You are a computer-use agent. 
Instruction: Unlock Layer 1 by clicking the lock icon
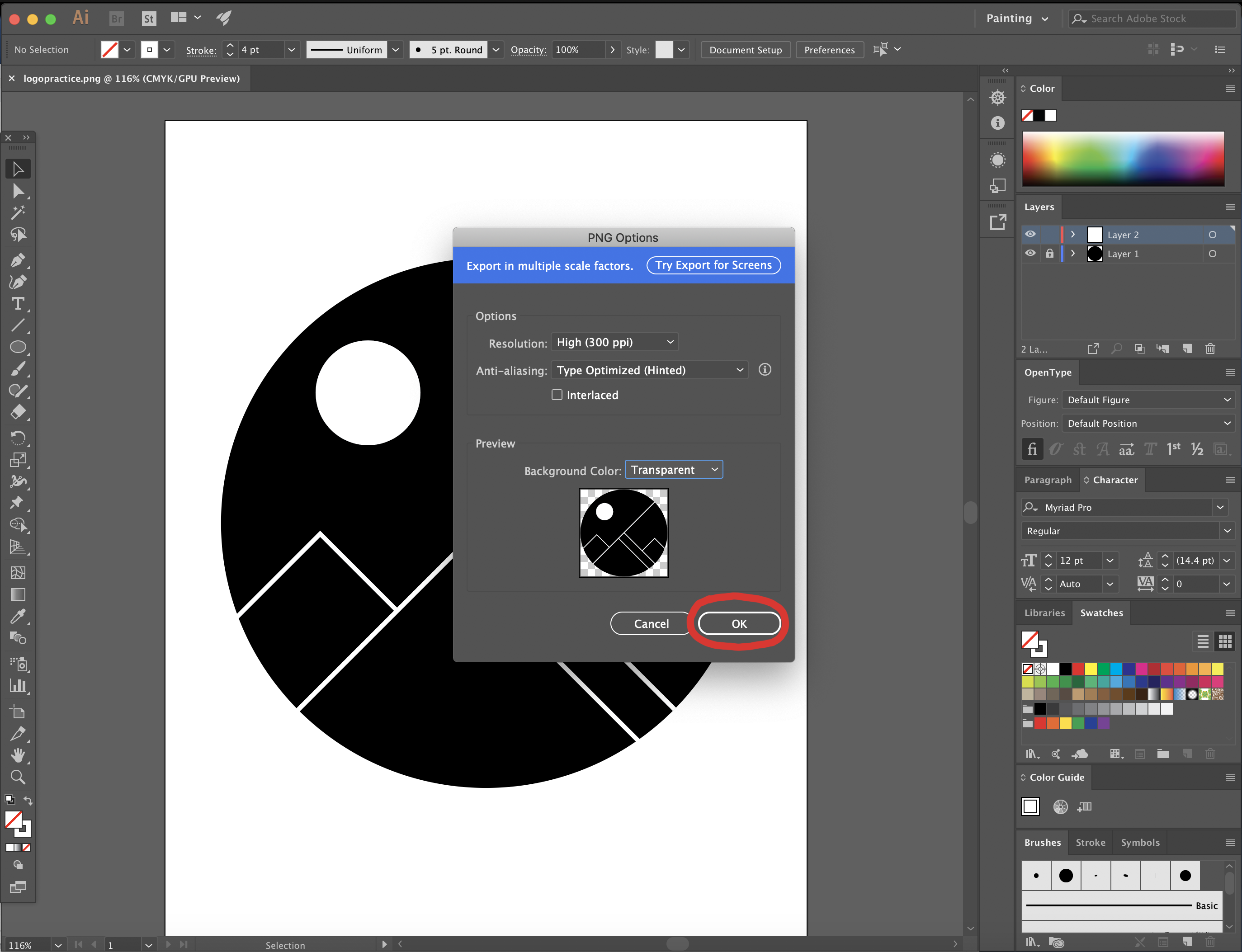tap(1050, 253)
